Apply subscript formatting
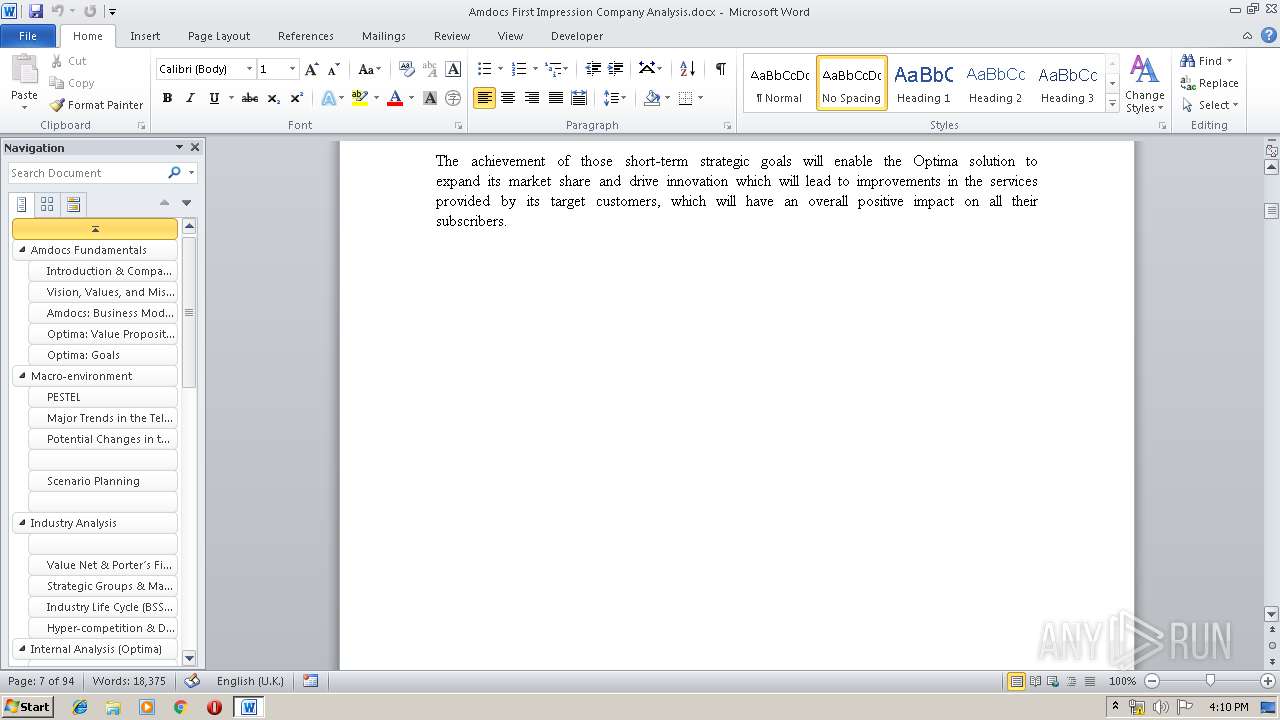The image size is (1280, 720). [x=274, y=98]
